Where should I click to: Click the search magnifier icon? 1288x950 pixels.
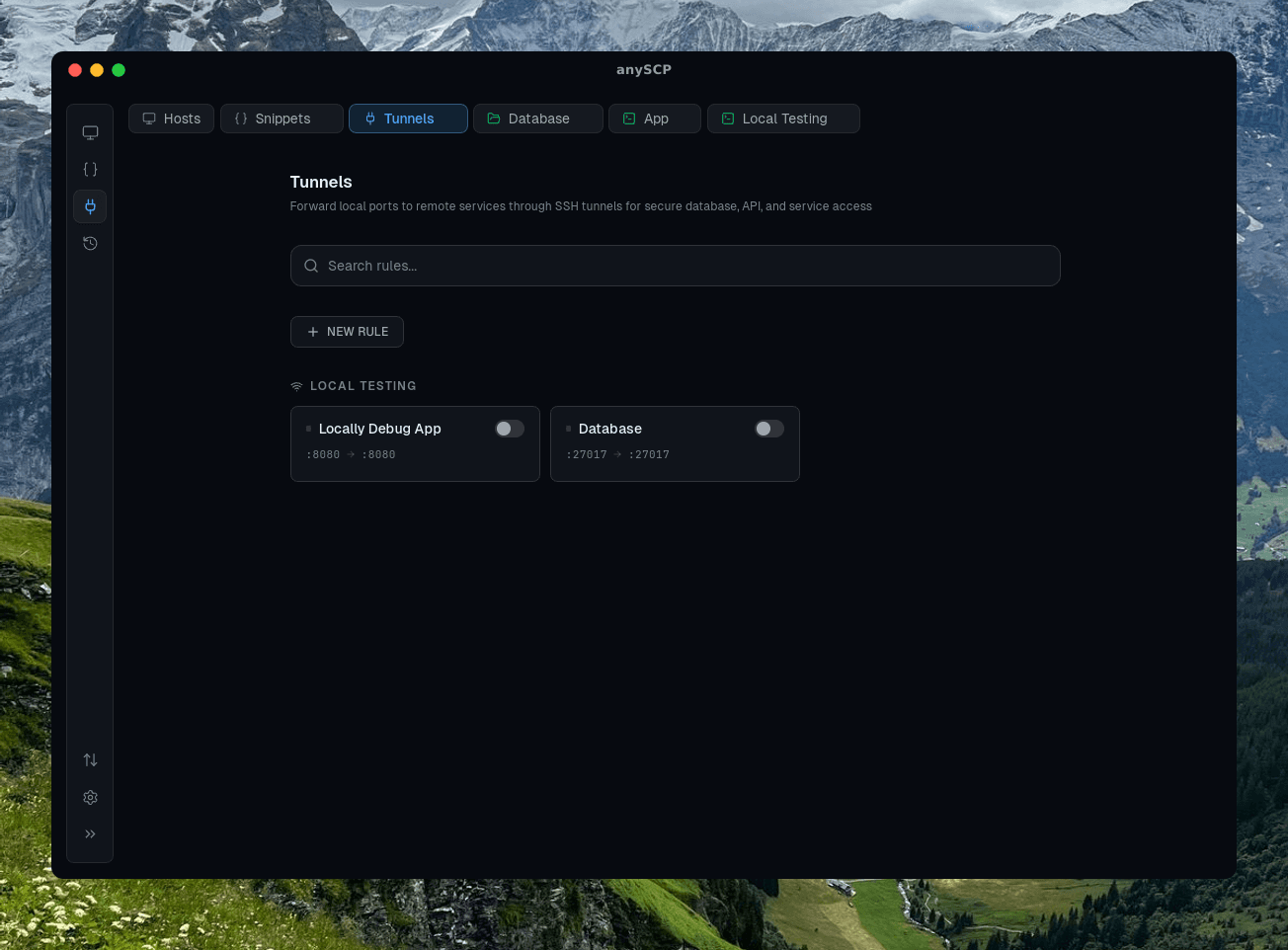point(311,266)
